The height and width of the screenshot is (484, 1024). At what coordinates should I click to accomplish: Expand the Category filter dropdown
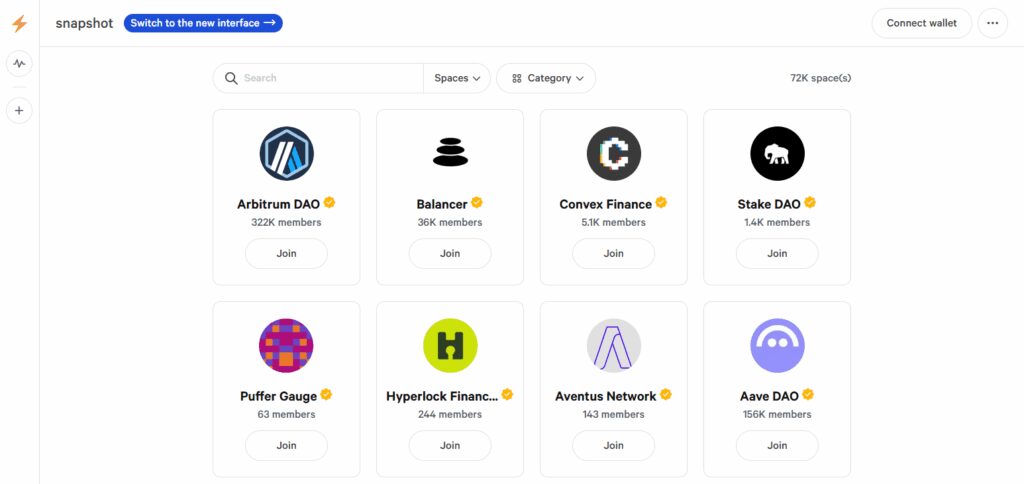pyautogui.click(x=546, y=78)
